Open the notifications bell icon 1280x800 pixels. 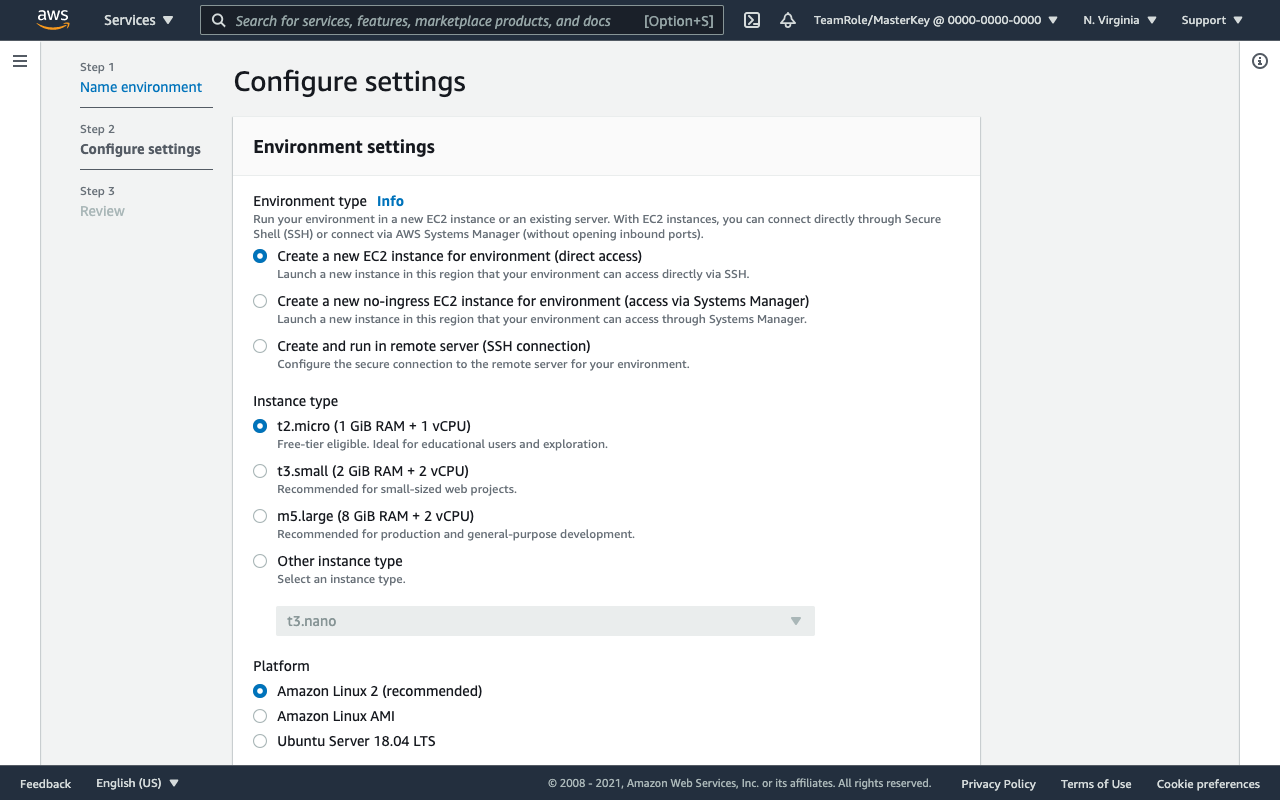coord(788,20)
